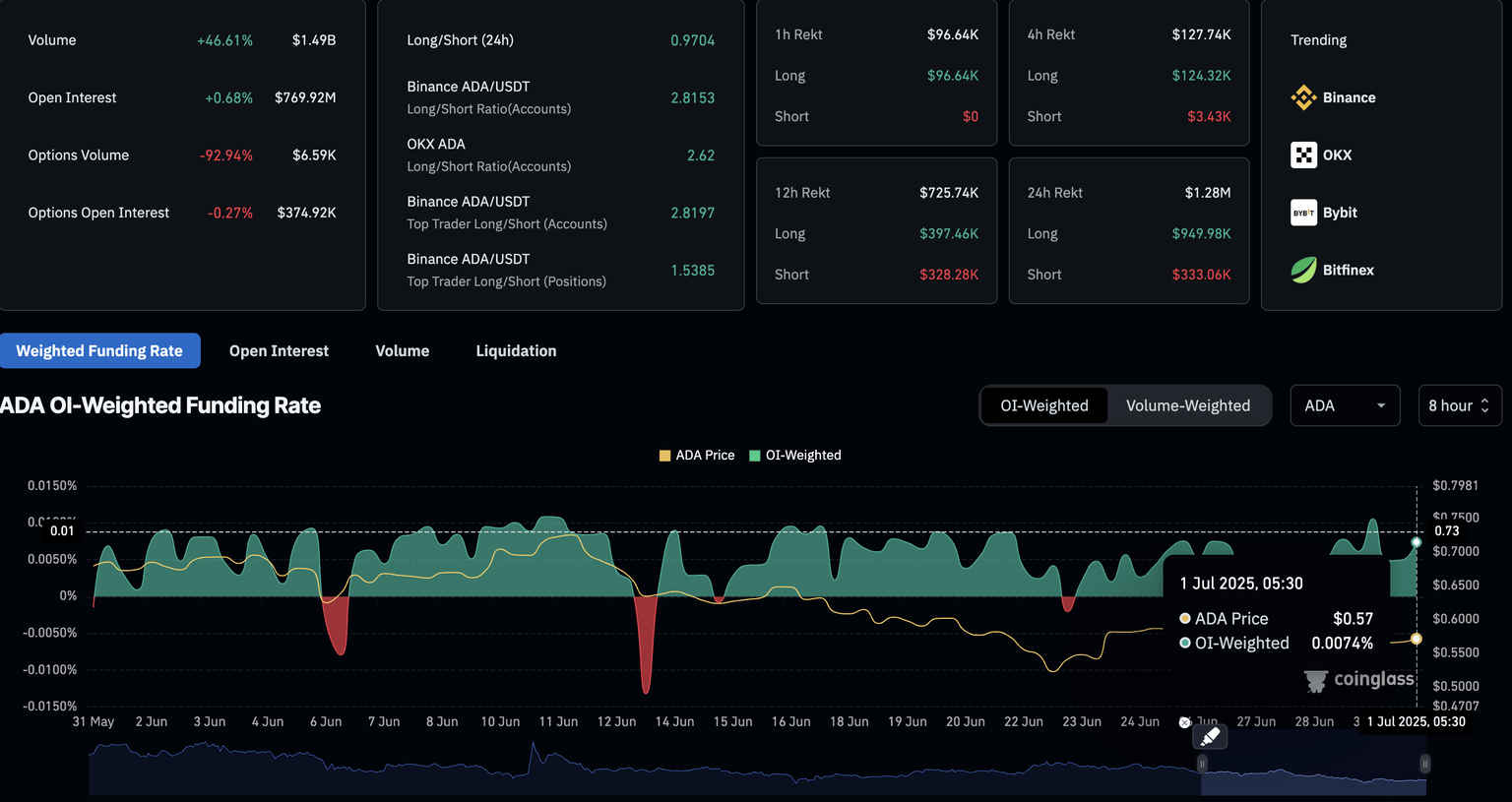This screenshot has height=802, width=1512.
Task: Switch to the Volume tab
Action: pyautogui.click(x=402, y=351)
